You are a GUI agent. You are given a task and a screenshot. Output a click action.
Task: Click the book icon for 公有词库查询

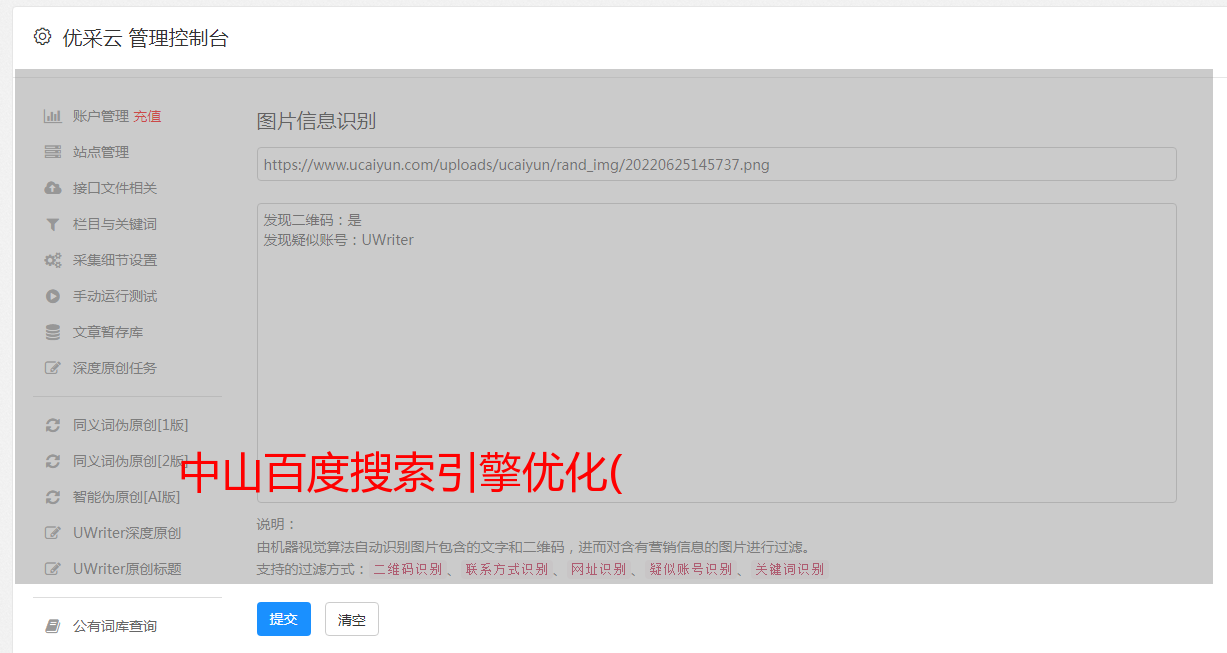click(x=53, y=626)
